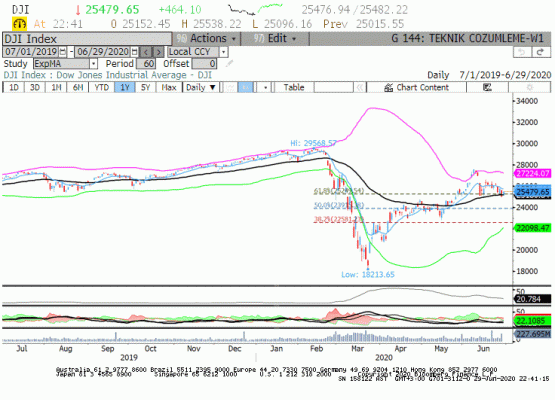Click the undo arrow icon
This screenshot has width=555, height=400.
coord(522,52)
